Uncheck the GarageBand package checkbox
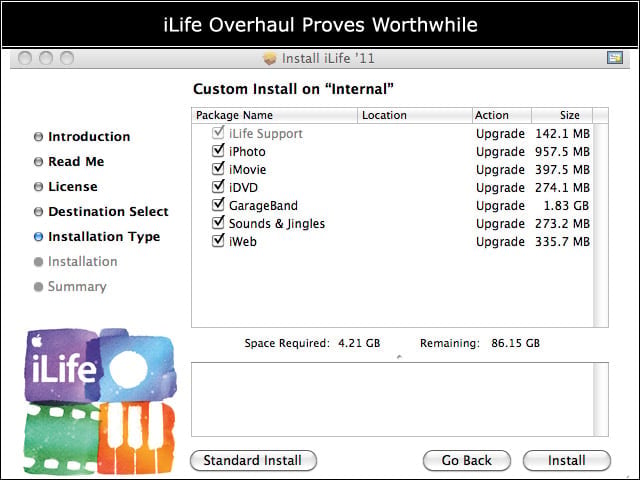This screenshot has height=480, width=640. [218, 204]
